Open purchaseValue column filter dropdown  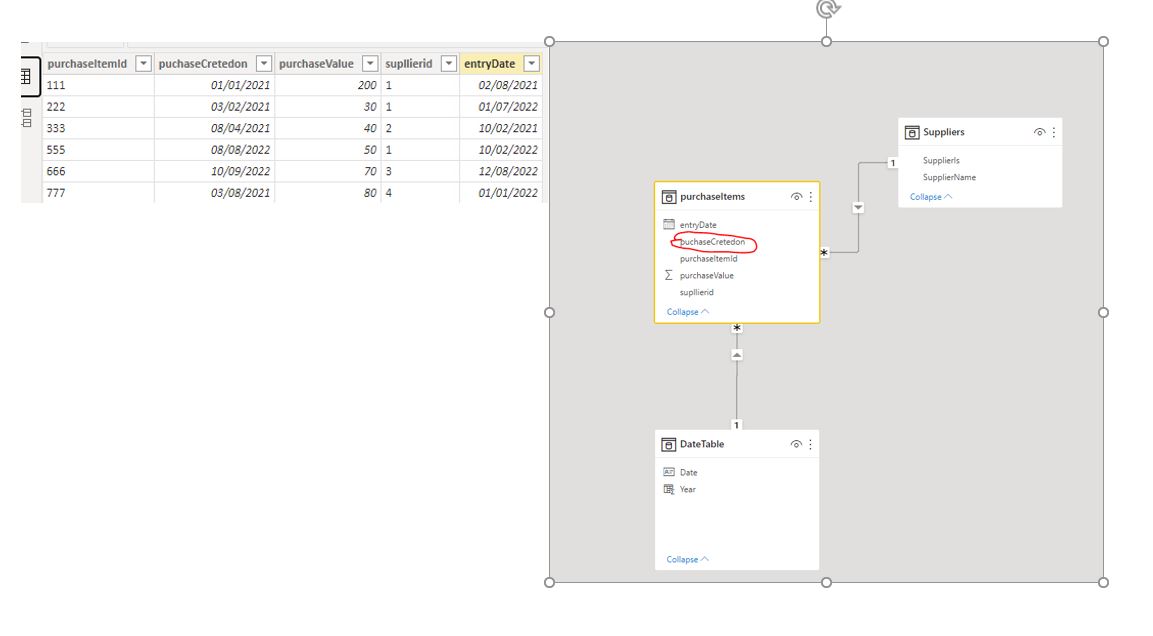(x=371, y=64)
